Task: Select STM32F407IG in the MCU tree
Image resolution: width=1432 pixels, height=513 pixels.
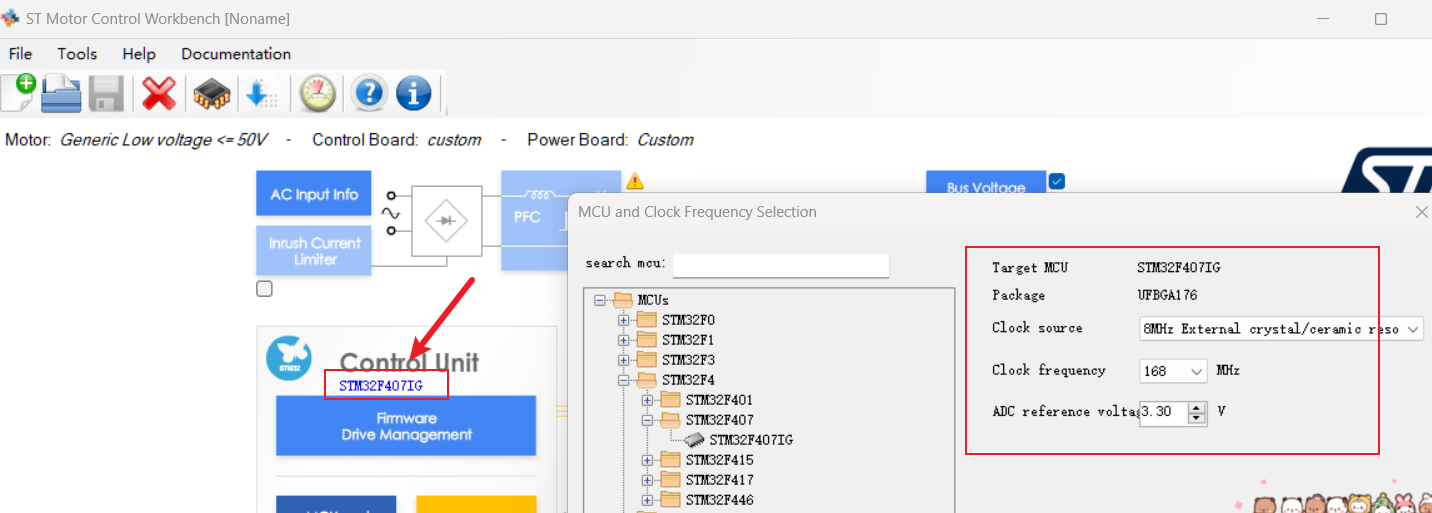Action: pos(751,440)
